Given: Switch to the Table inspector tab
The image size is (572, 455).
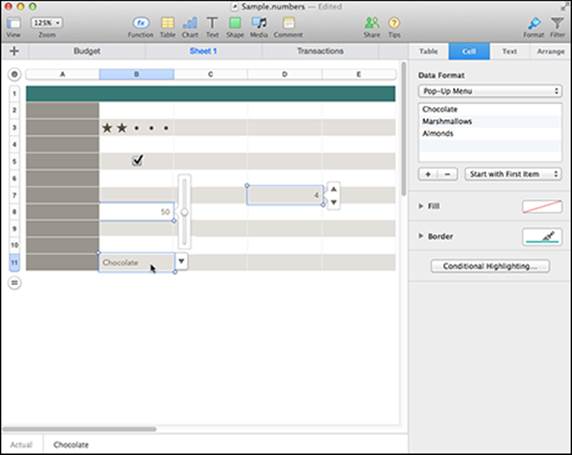Looking at the screenshot, I should coord(428,51).
